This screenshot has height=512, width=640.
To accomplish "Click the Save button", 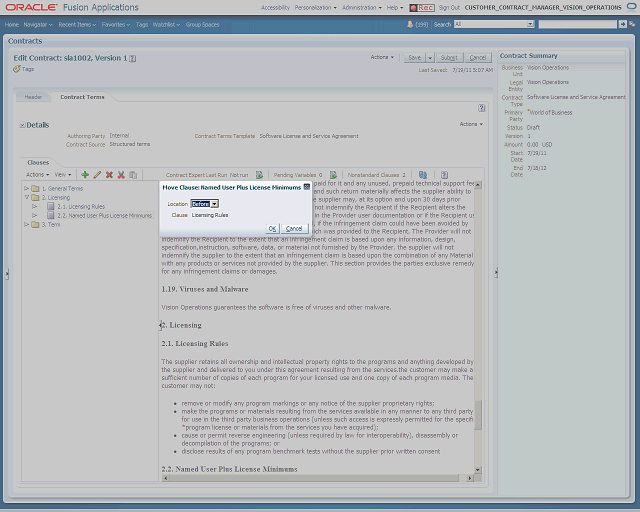I will pos(415,58).
